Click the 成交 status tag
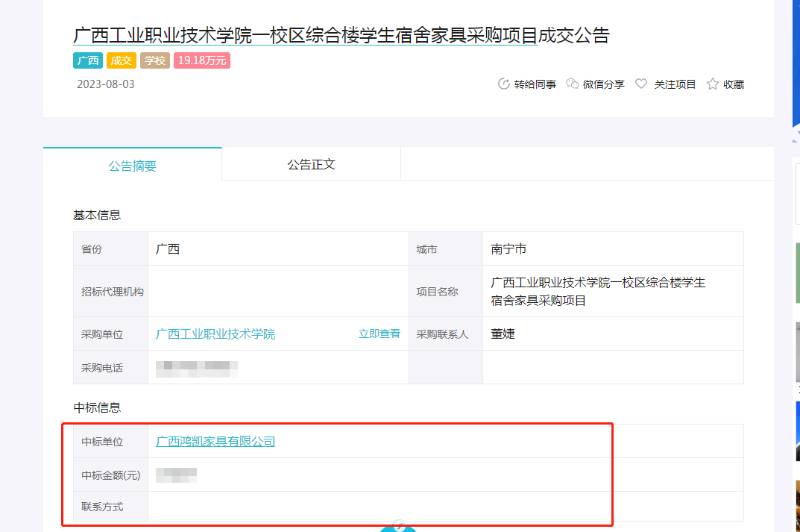This screenshot has height=532, width=800. pyautogui.click(x=121, y=60)
